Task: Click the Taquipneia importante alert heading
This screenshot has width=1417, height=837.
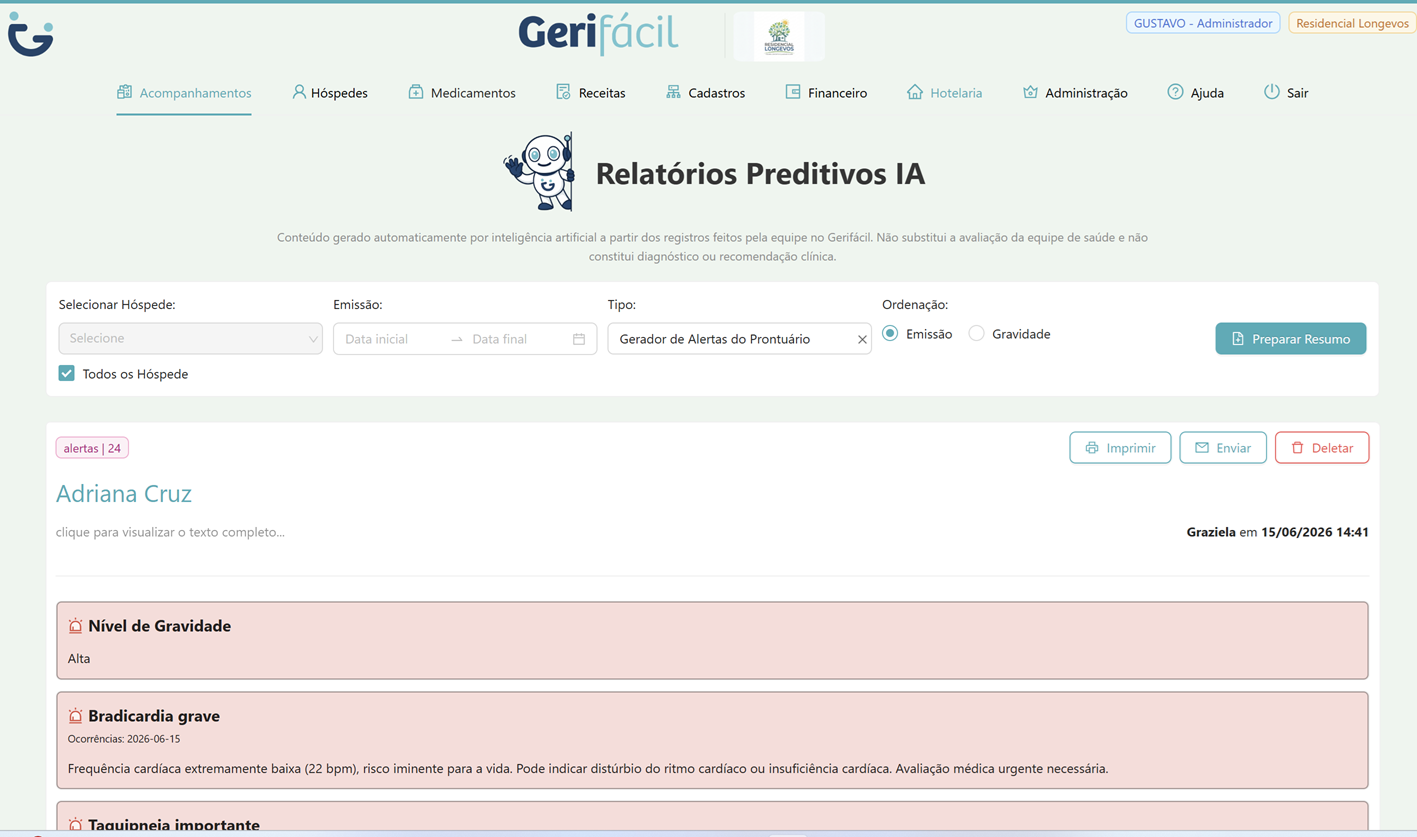Action: pos(174,826)
